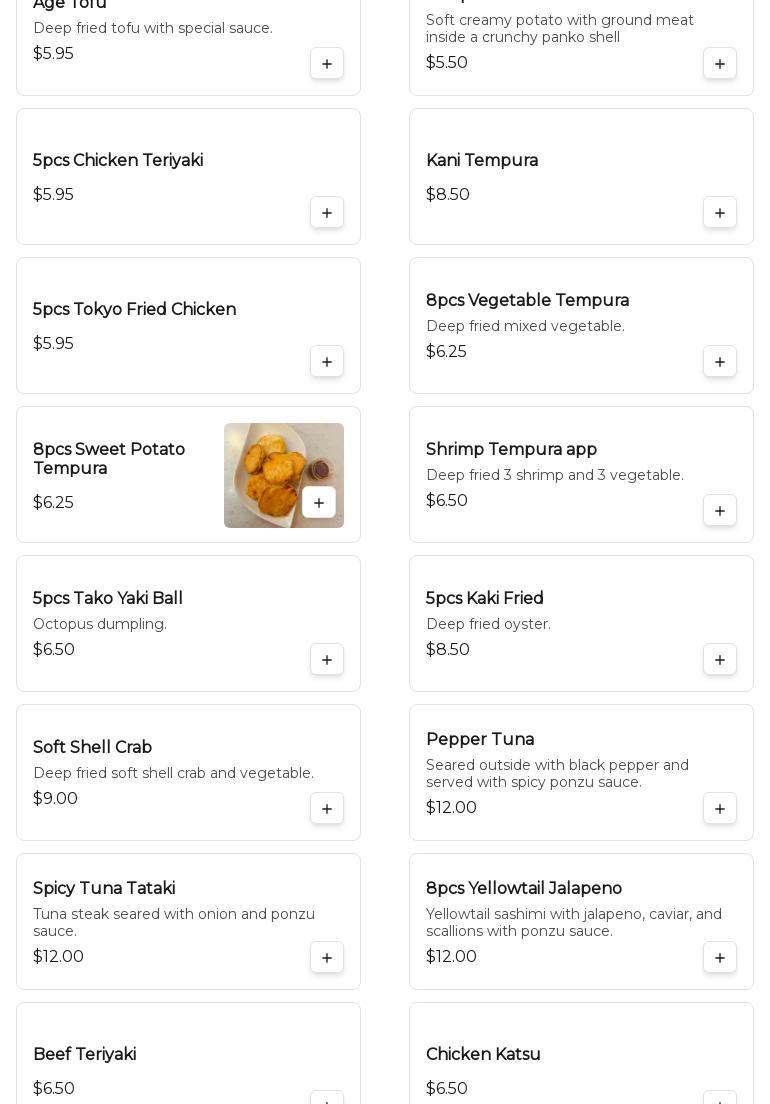770x1104 pixels.
Task: Add Age Tofu to cart
Action: click(x=327, y=64)
